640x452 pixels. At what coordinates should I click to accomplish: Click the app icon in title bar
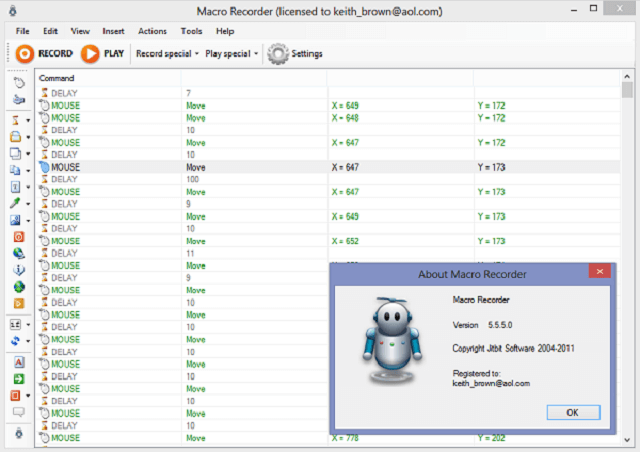click(x=13, y=11)
